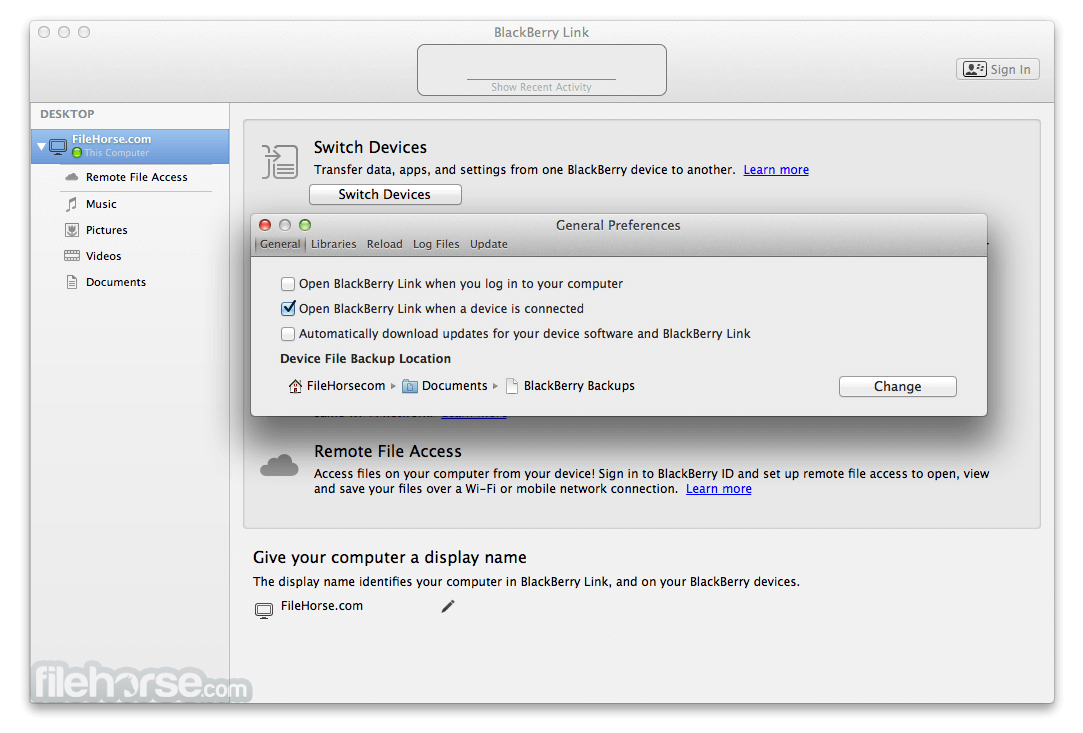Close the General Preferences window
Screen dimensions: 1083x733
point(265,225)
